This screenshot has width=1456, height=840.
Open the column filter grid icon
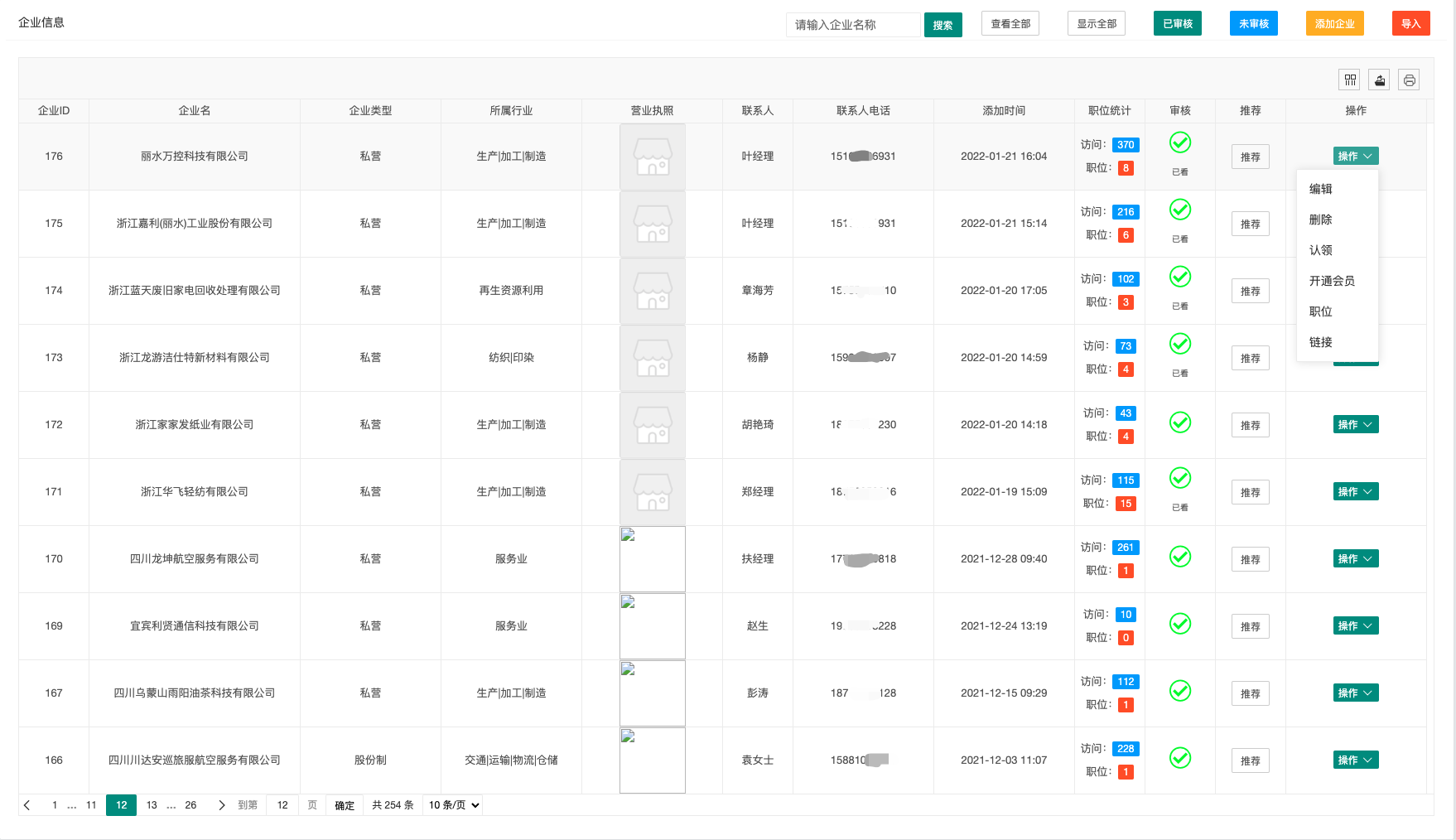click(1350, 80)
